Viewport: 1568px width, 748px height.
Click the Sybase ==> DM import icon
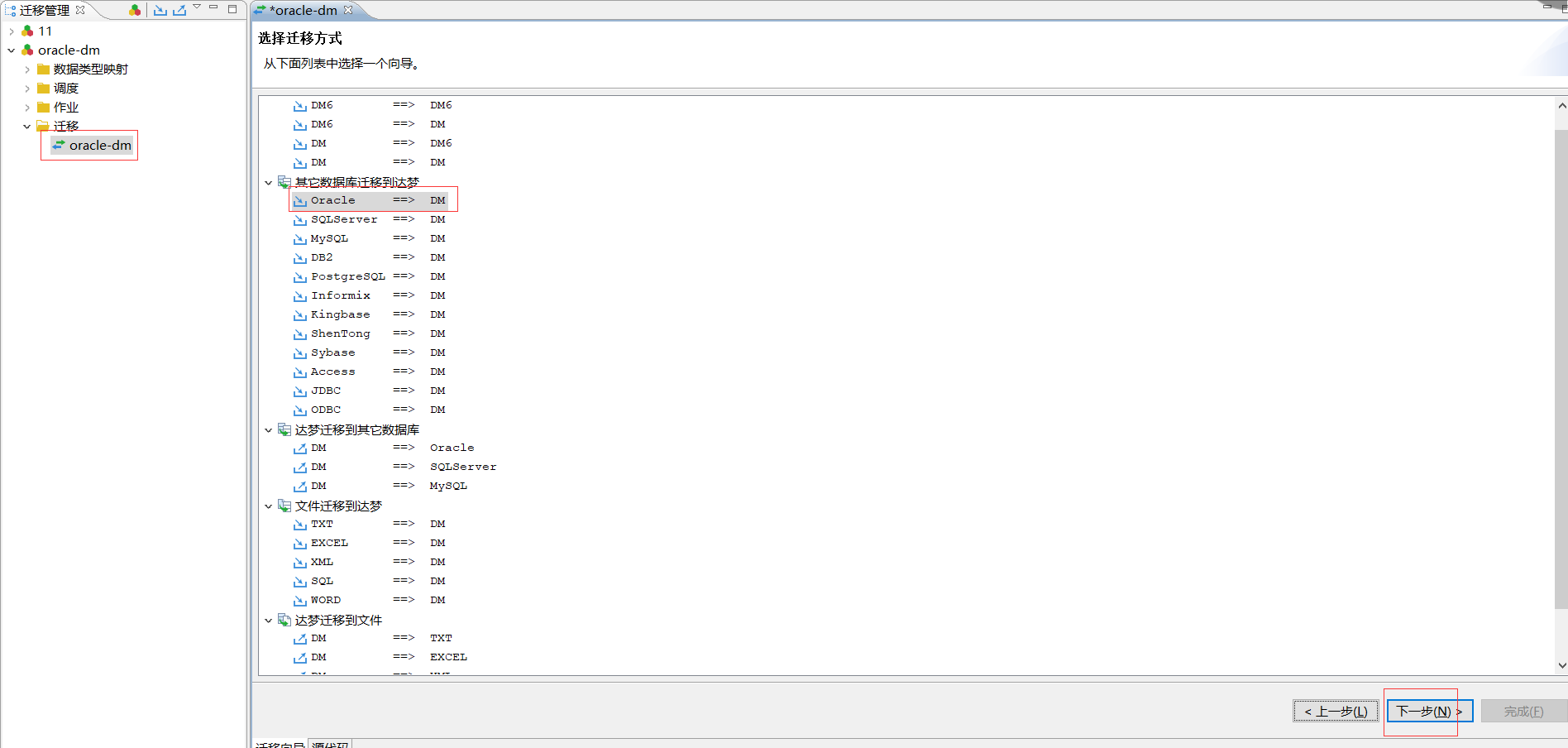click(300, 353)
